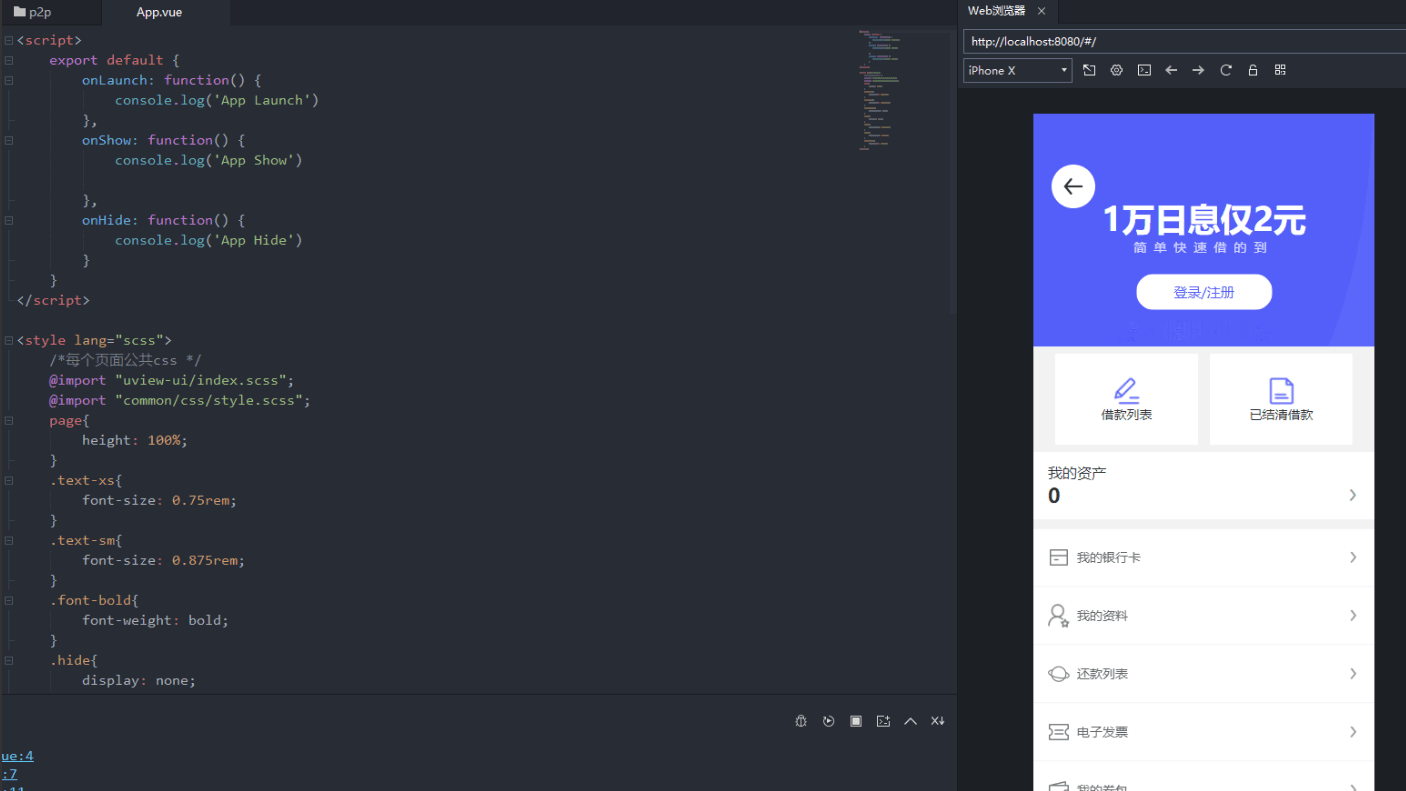Image resolution: width=1406 pixels, height=791 pixels.
Task: Switch to the App.vue editor tab
Action: tap(159, 12)
